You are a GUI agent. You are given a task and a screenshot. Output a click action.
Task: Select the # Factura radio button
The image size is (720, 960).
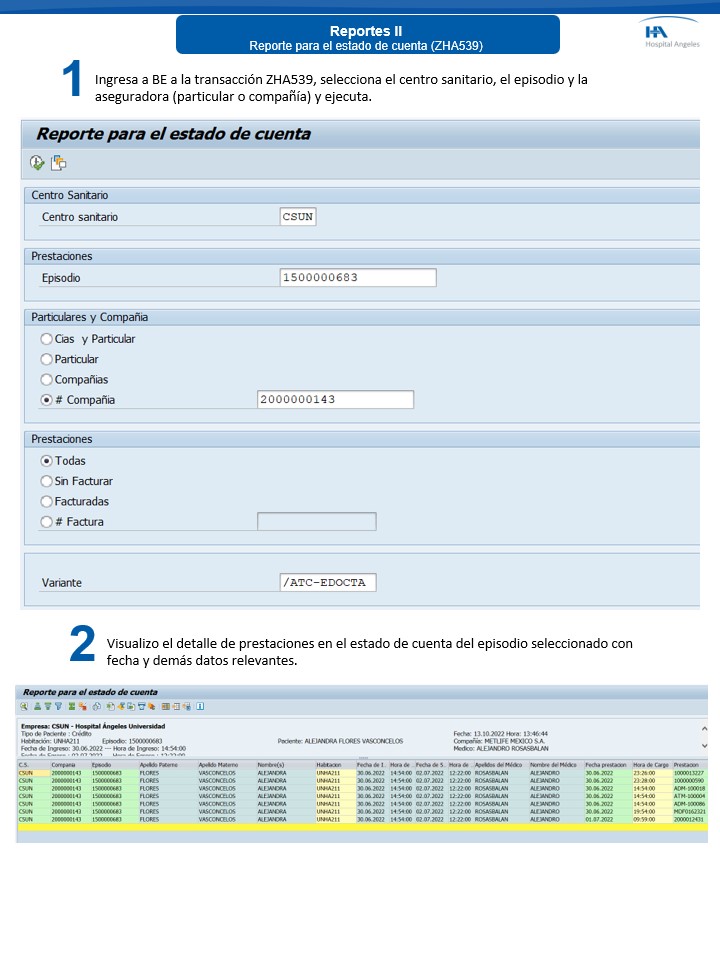point(46,522)
